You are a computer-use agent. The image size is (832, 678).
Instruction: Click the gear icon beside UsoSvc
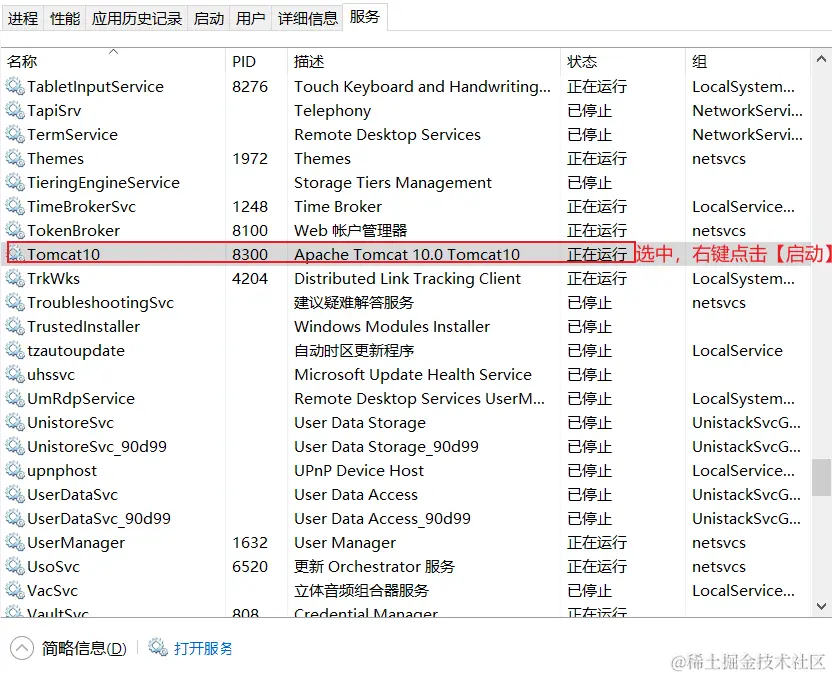(15, 567)
